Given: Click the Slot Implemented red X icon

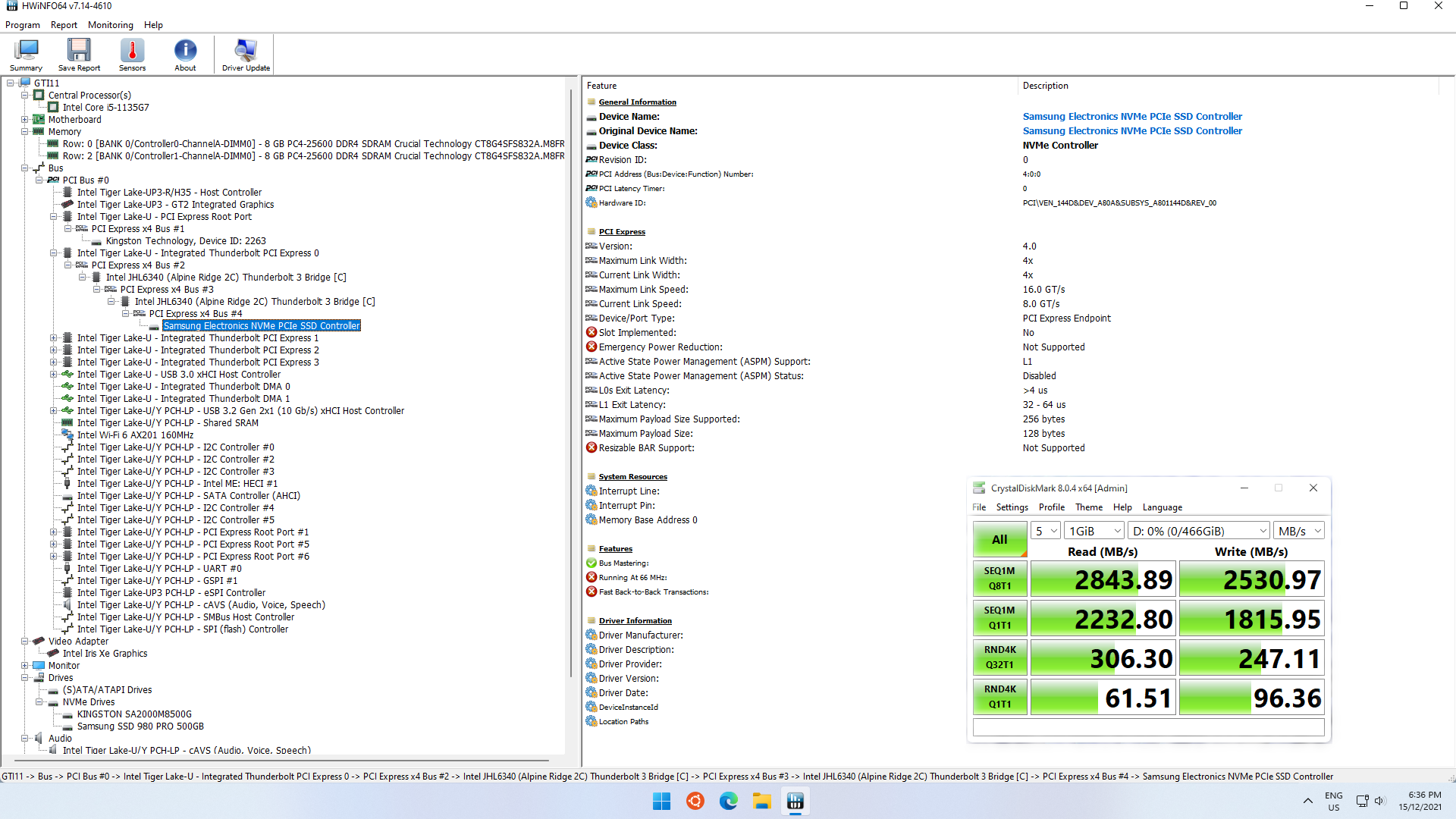Looking at the screenshot, I should [x=591, y=332].
